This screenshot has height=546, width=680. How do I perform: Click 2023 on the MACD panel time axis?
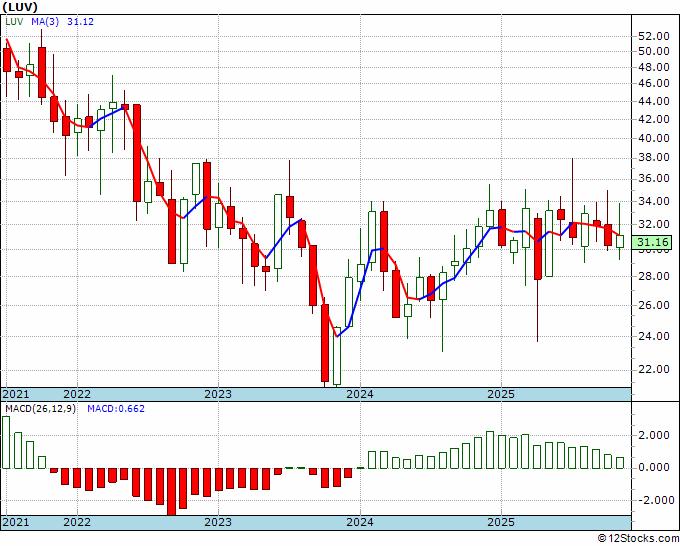click(x=218, y=522)
